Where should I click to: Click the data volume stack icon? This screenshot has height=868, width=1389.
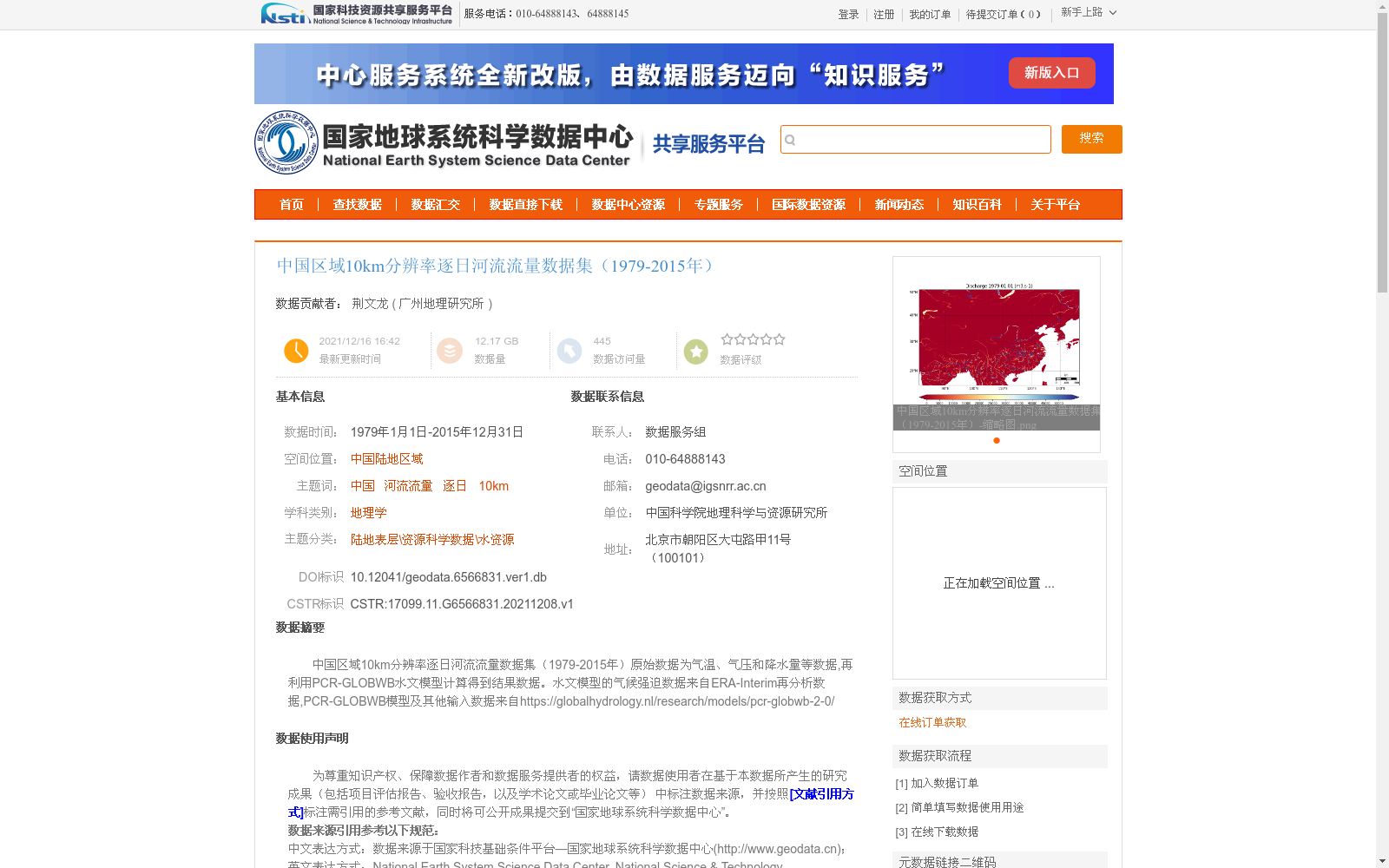[450, 351]
